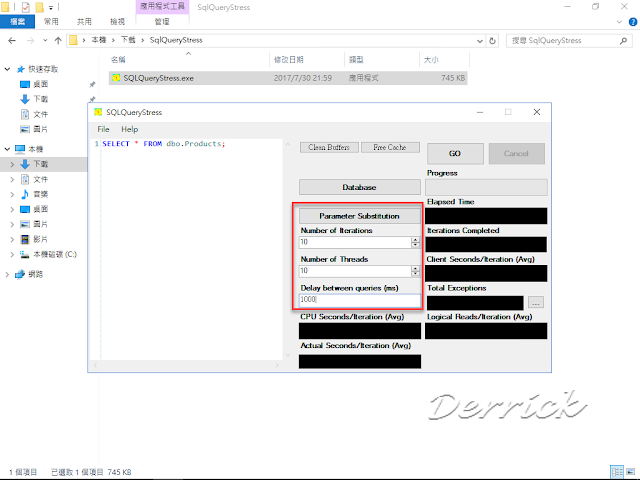
Task: Go back in Explorer navigation
Action: [12, 40]
